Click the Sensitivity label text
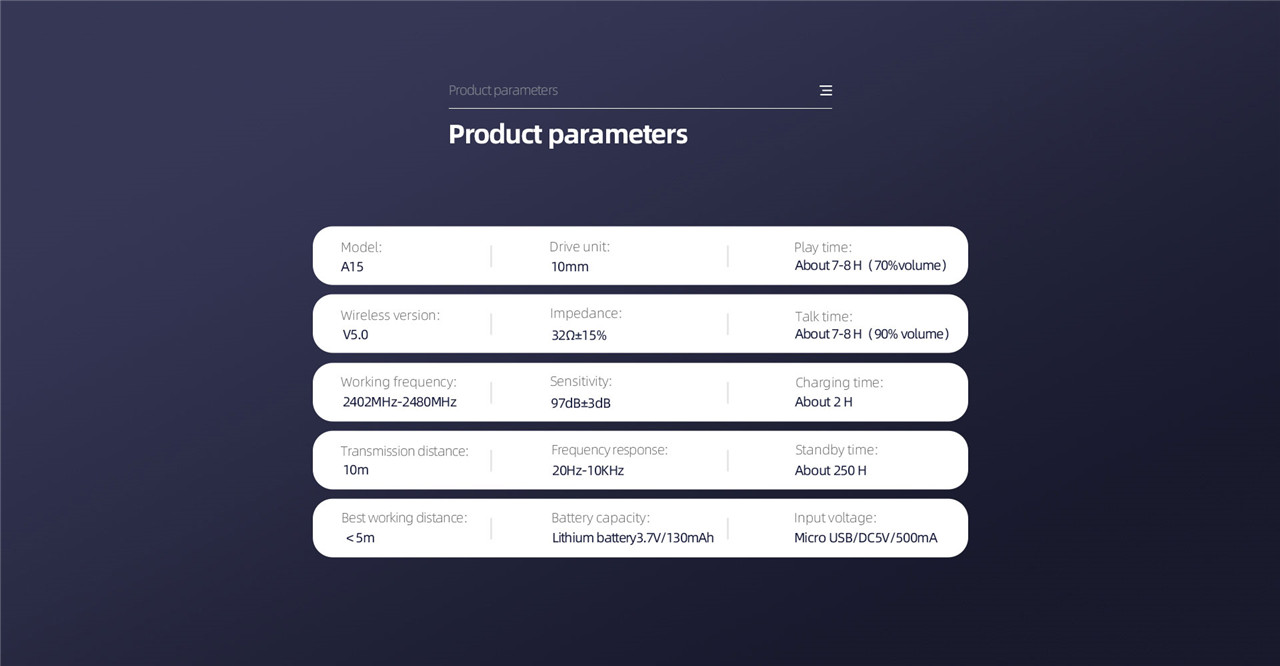 (580, 381)
